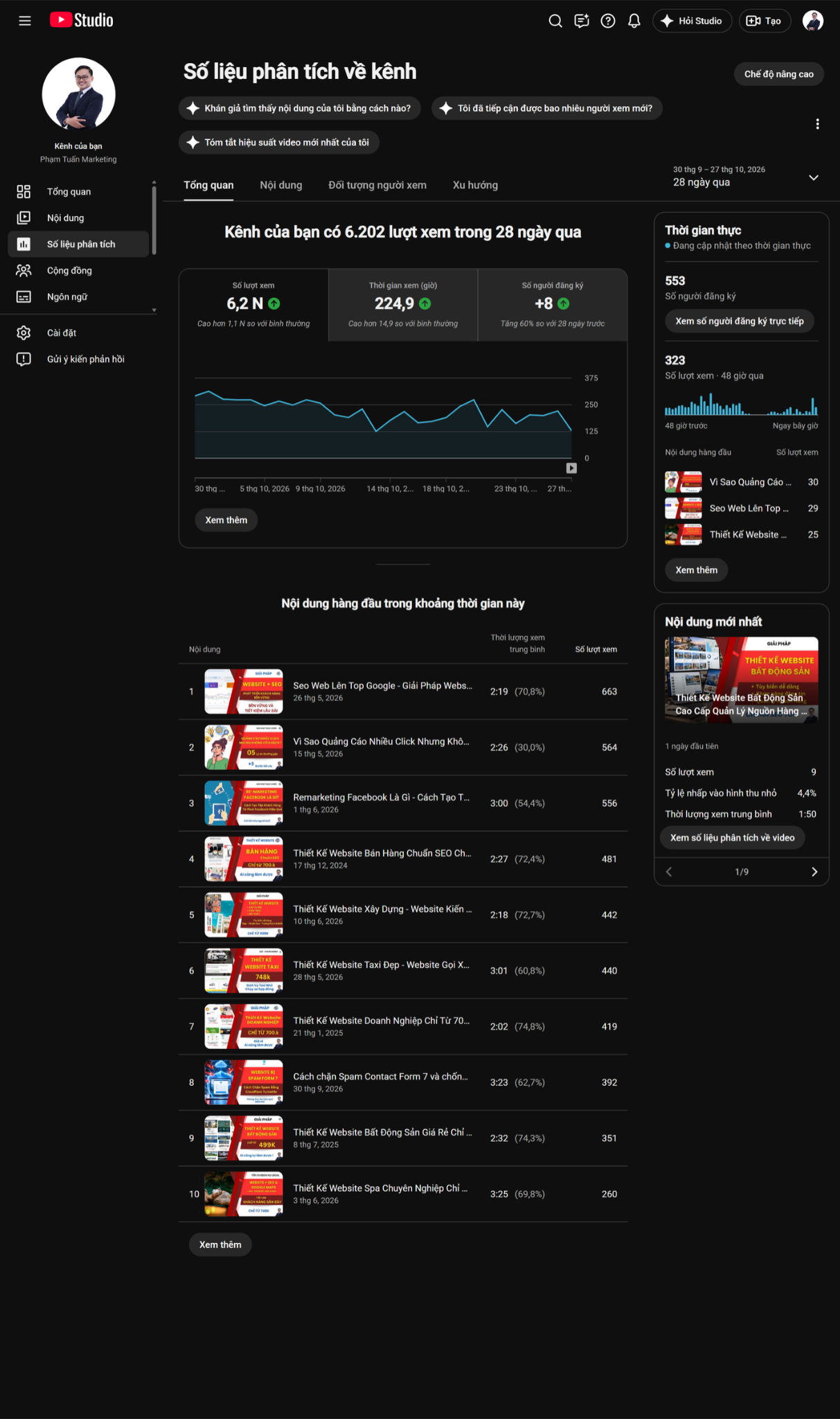
Task: Click the Tạo create button
Action: pyautogui.click(x=765, y=21)
